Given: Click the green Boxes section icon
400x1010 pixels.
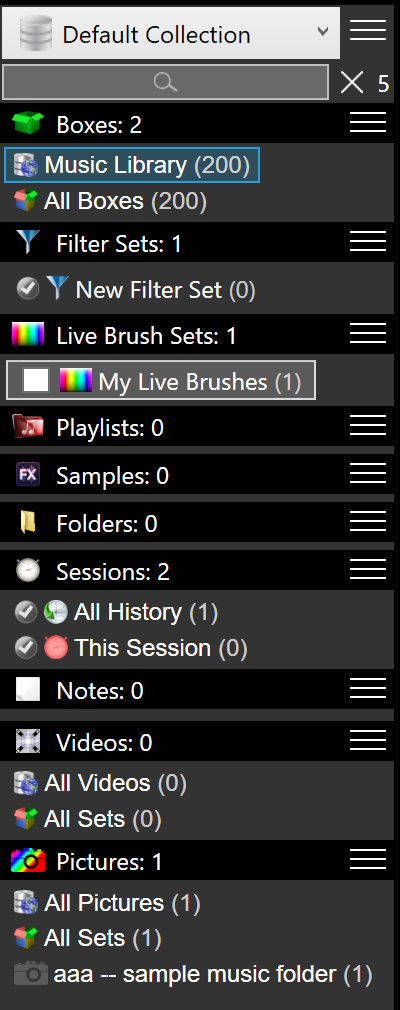Looking at the screenshot, I should (27, 123).
